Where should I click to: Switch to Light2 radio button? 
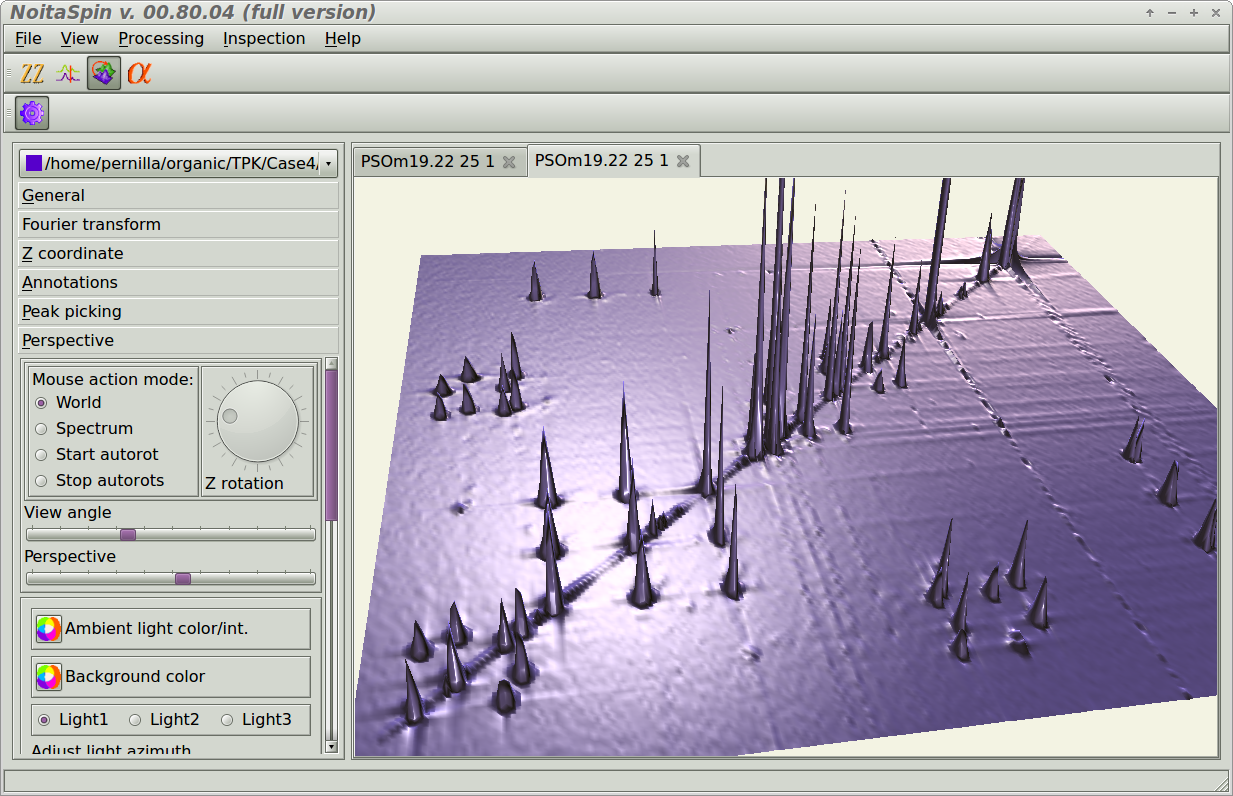(x=136, y=720)
